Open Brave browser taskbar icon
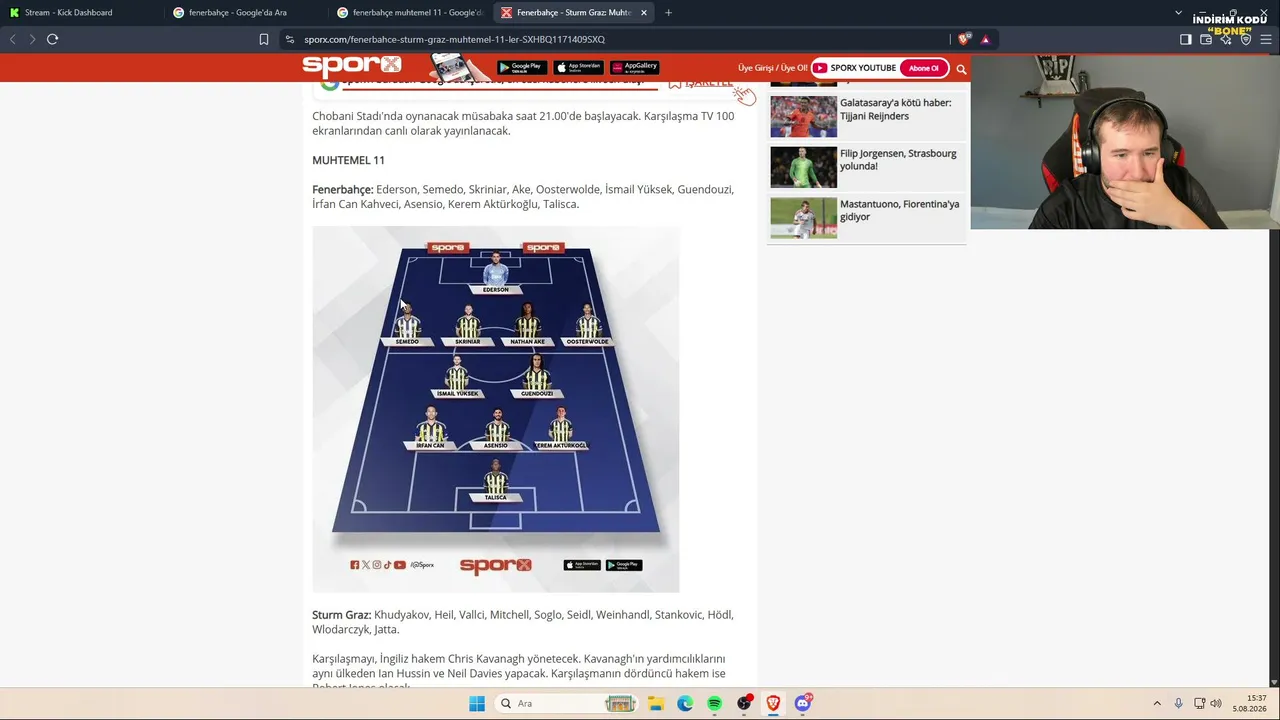Image resolution: width=1280 pixels, height=720 pixels. [x=773, y=703]
